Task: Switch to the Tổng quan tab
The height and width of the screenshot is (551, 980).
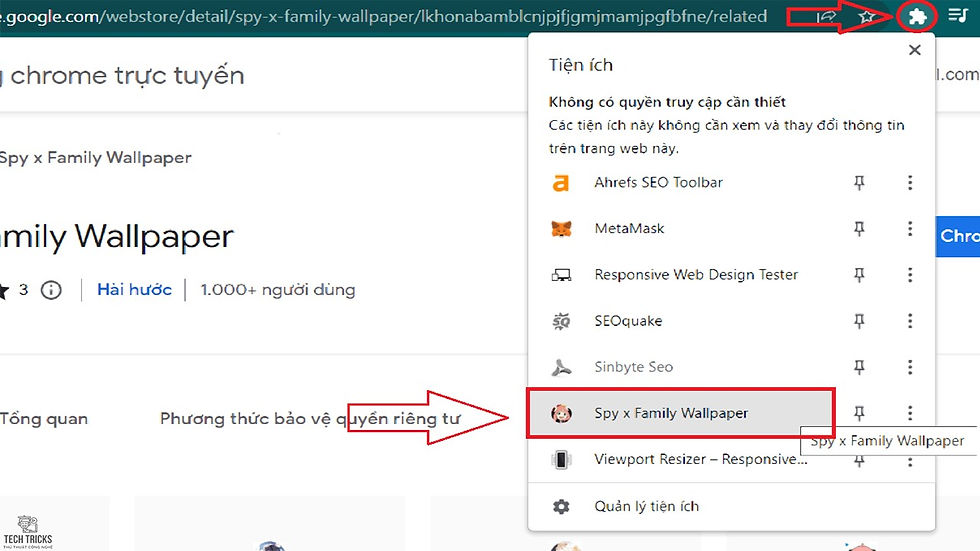Action: (44, 419)
